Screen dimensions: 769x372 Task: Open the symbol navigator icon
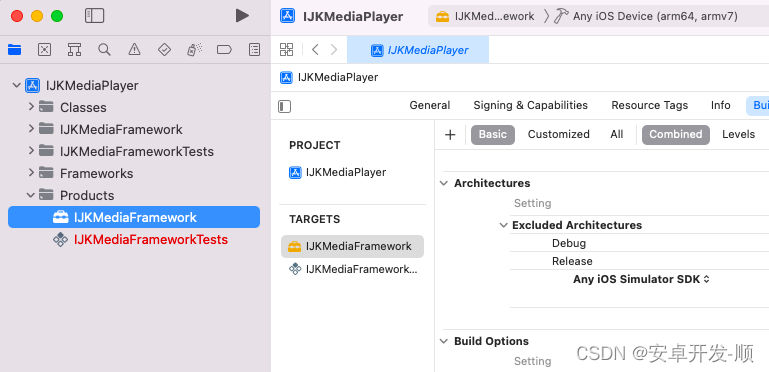tap(75, 50)
